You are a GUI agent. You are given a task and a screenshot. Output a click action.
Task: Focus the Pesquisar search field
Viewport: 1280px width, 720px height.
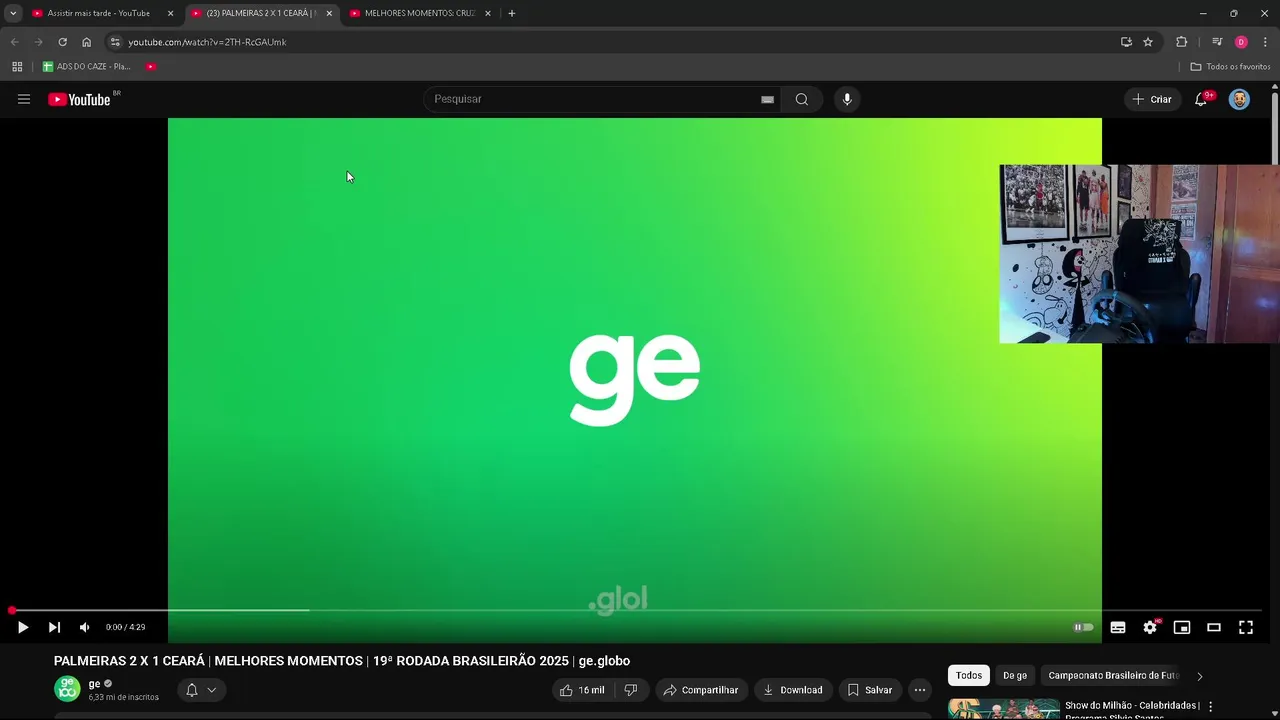(x=590, y=99)
